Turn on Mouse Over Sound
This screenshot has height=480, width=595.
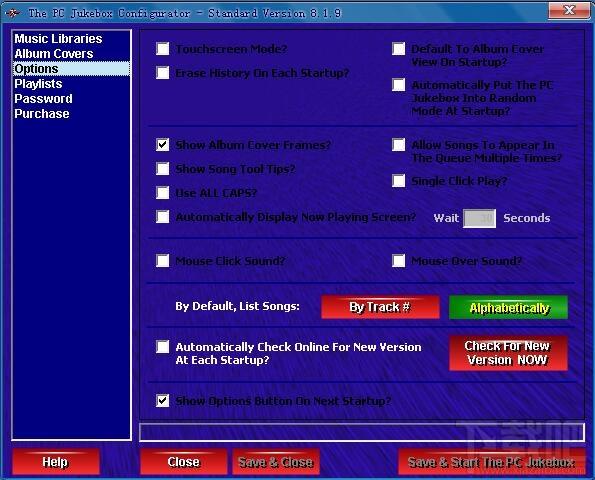point(399,261)
